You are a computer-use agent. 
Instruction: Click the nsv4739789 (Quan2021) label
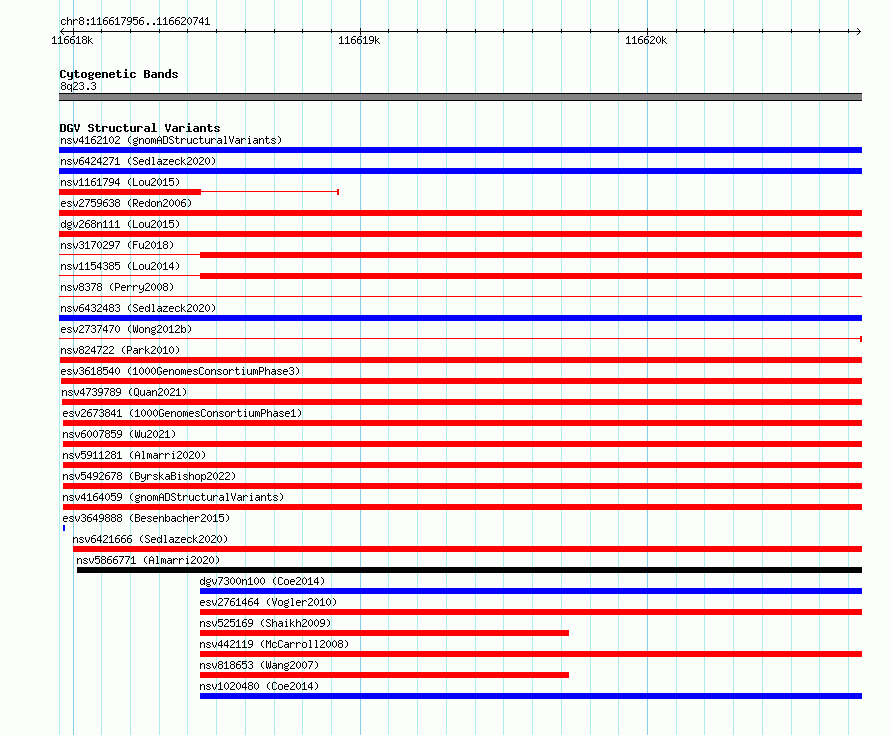pos(124,392)
